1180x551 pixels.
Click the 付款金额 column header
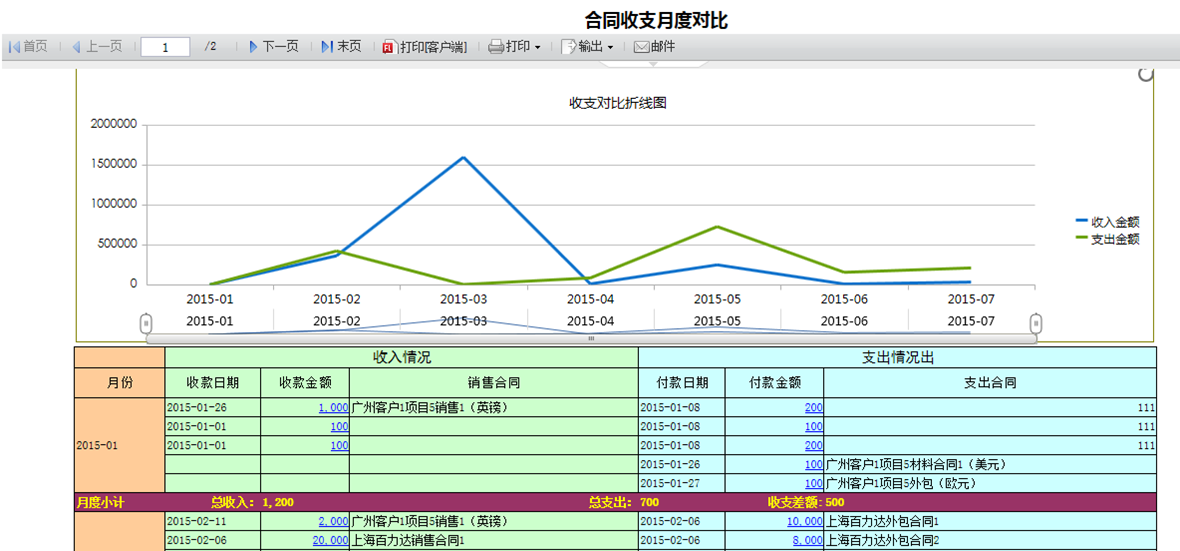(774, 382)
